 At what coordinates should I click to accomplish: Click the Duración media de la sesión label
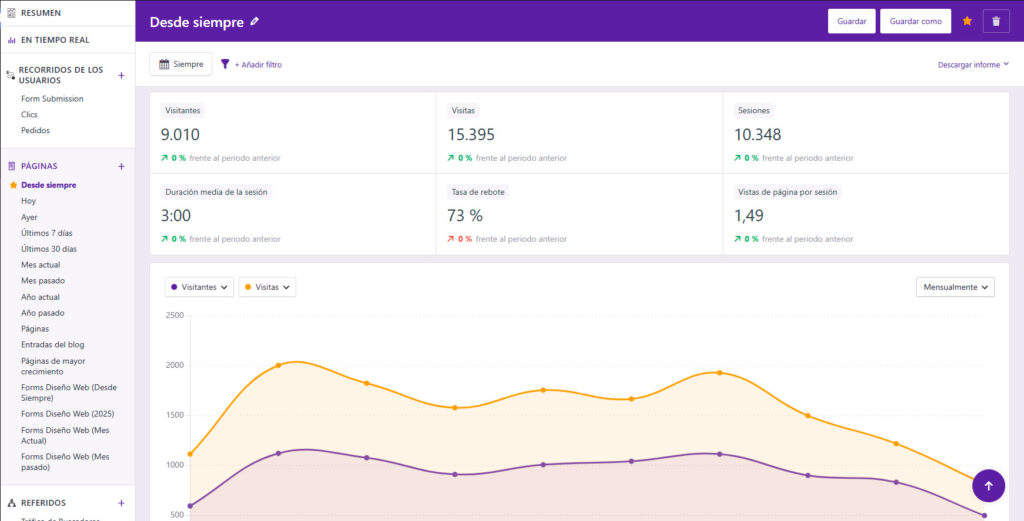pyautogui.click(x=216, y=192)
